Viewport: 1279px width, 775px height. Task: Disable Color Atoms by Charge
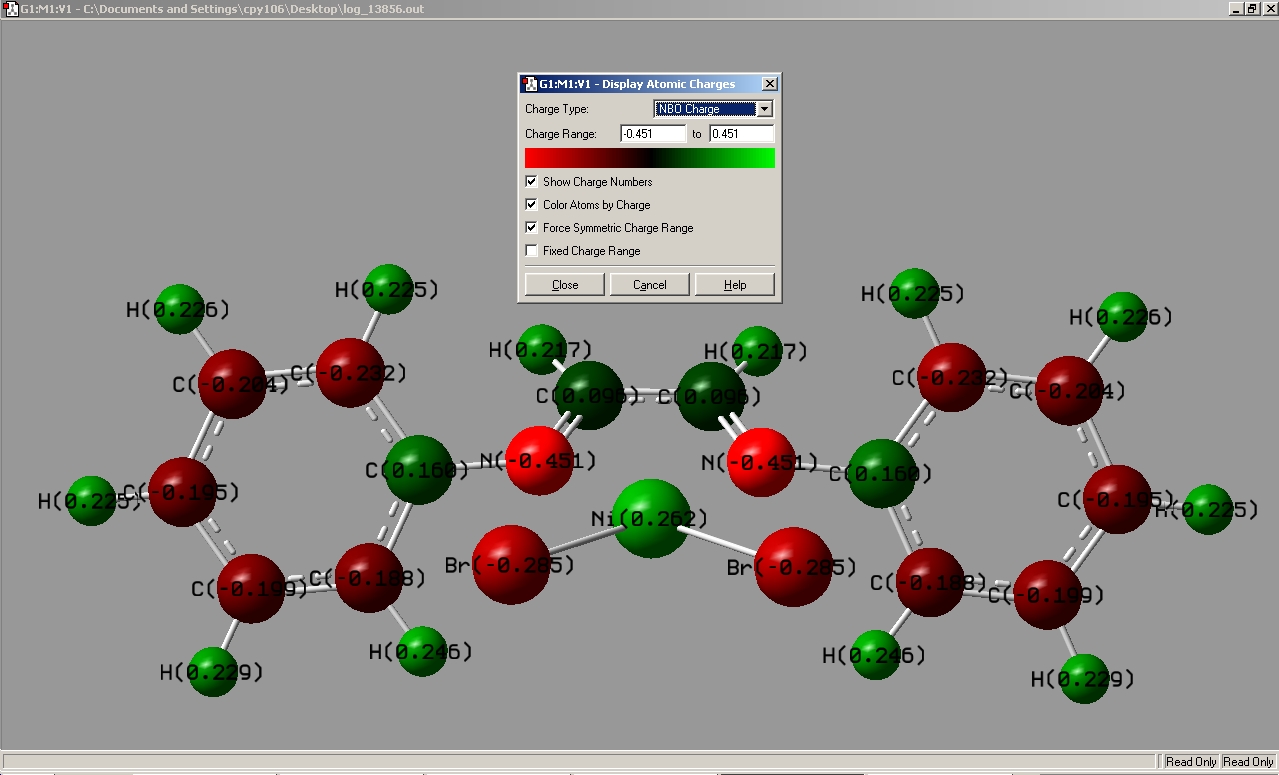coord(532,205)
